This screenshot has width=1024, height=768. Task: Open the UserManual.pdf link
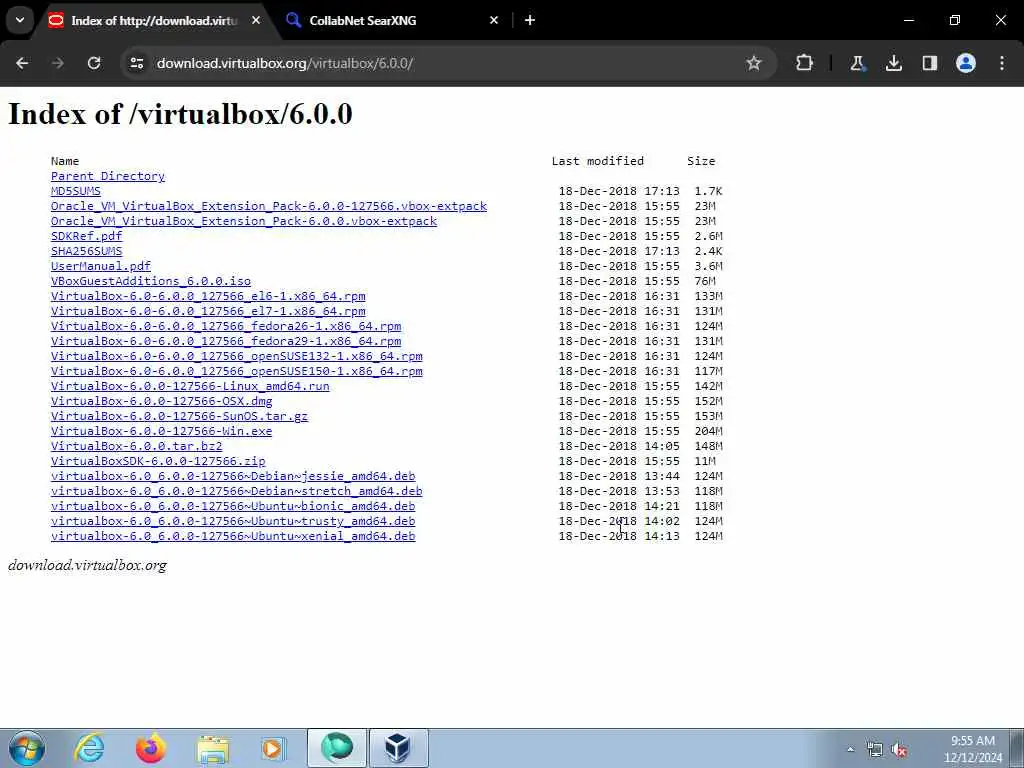(101, 266)
